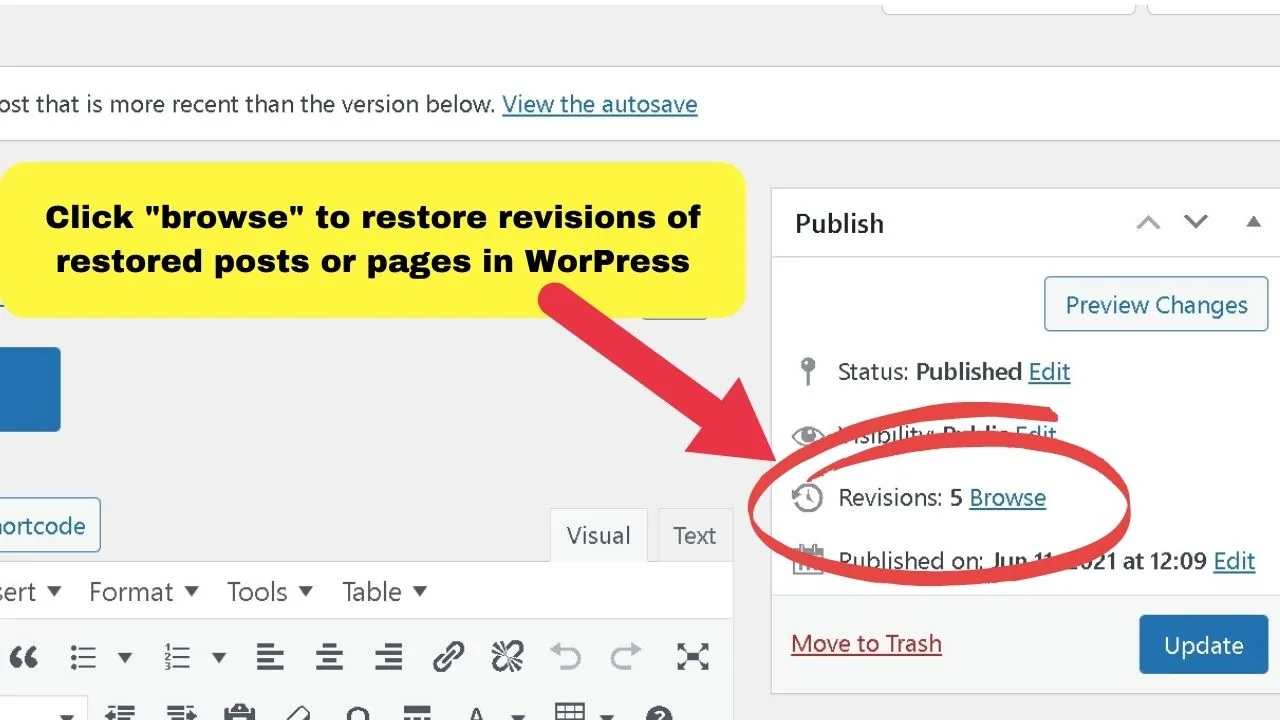The height and width of the screenshot is (720, 1280).
Task: Redo the last edit
Action: pyautogui.click(x=626, y=657)
